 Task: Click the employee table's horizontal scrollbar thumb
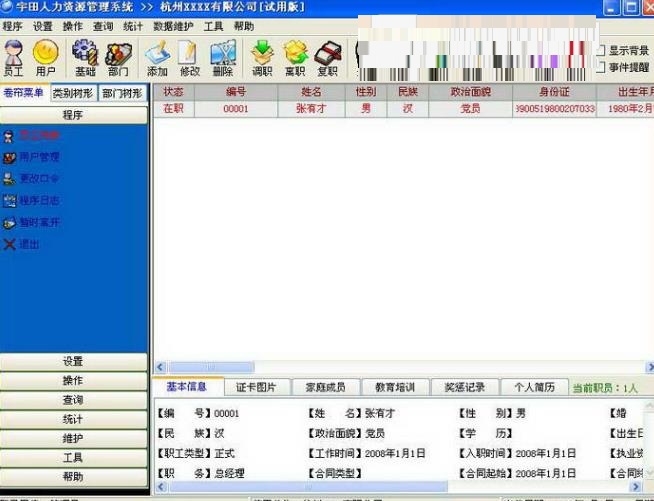pyautogui.click(x=211, y=367)
